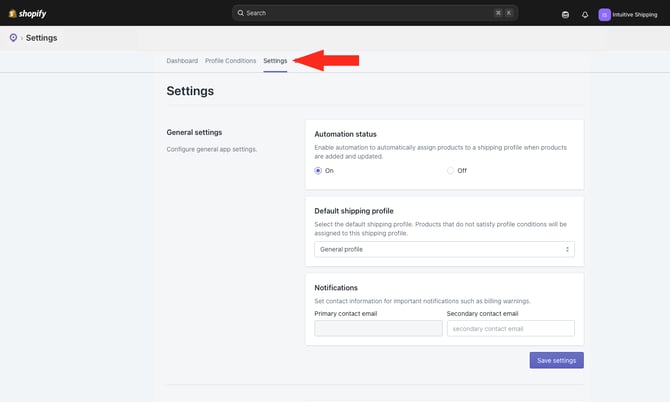Click the Settings breadcrumb text
Screen dimensions: 670x402
[41, 38]
